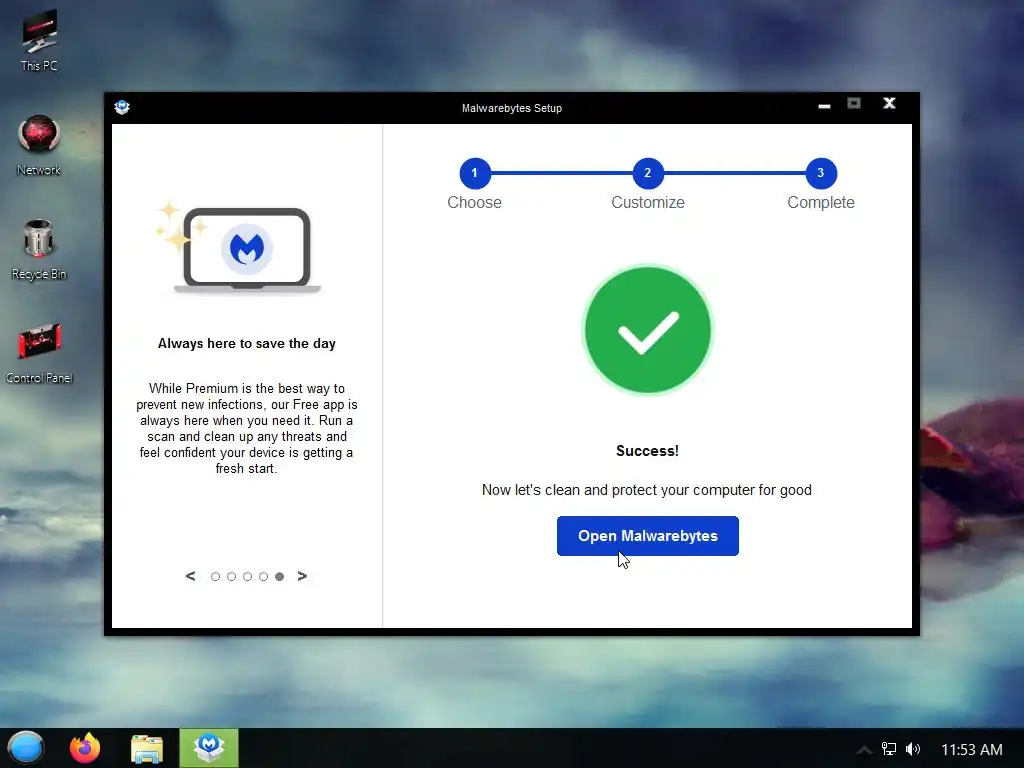Image resolution: width=1024 pixels, height=768 pixels.
Task: Select the fifth filled carousel dot
Action: (x=280, y=576)
